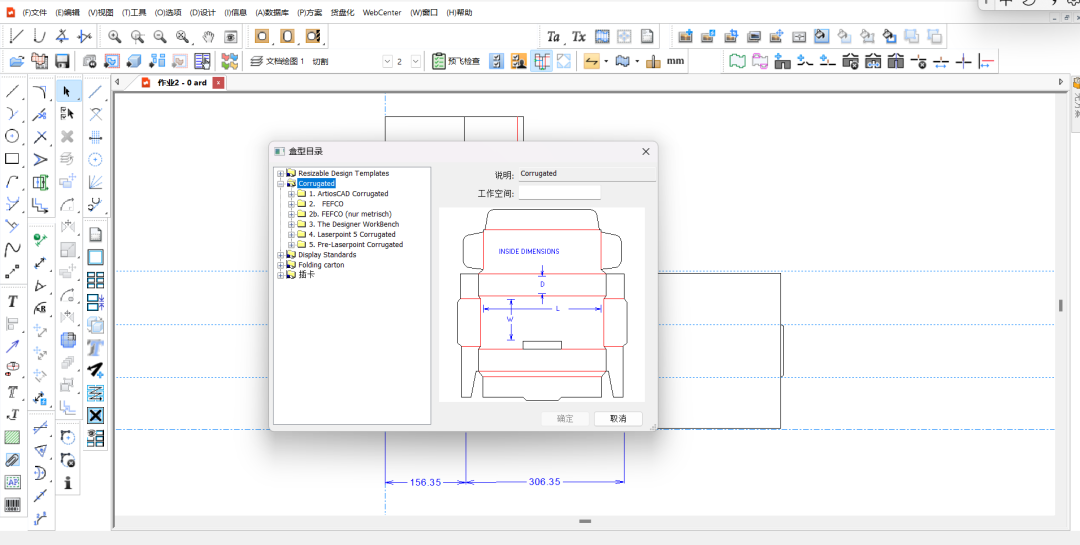
Task: Expand the Display Standards tree node
Action: 281,255
